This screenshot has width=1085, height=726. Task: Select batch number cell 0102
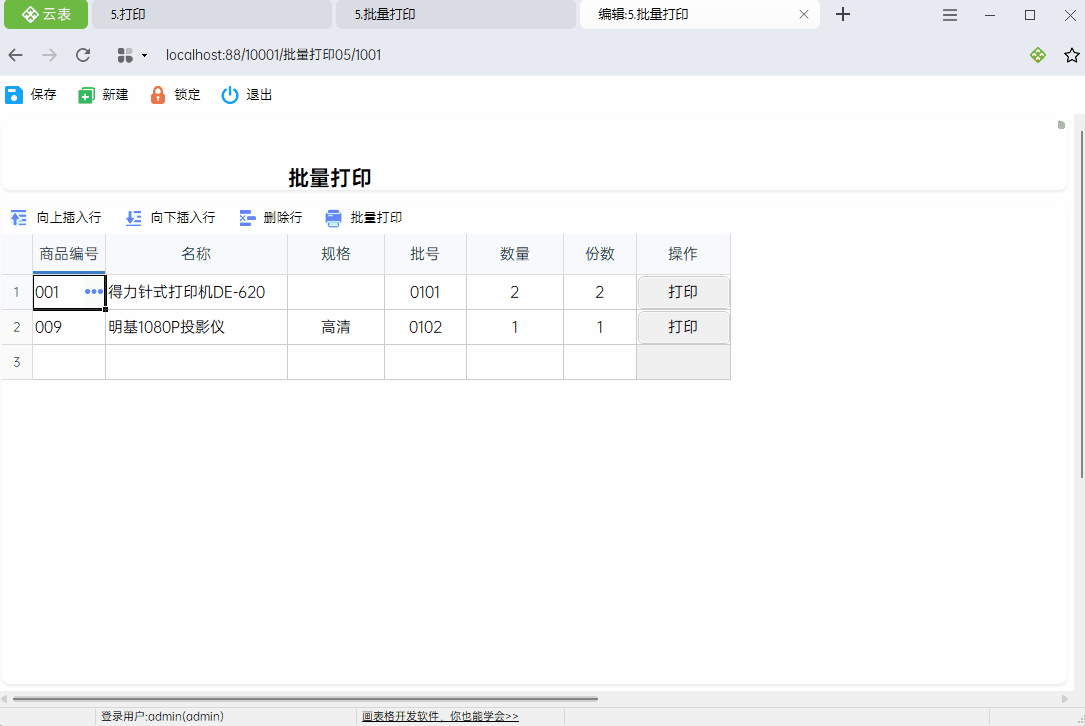click(425, 327)
